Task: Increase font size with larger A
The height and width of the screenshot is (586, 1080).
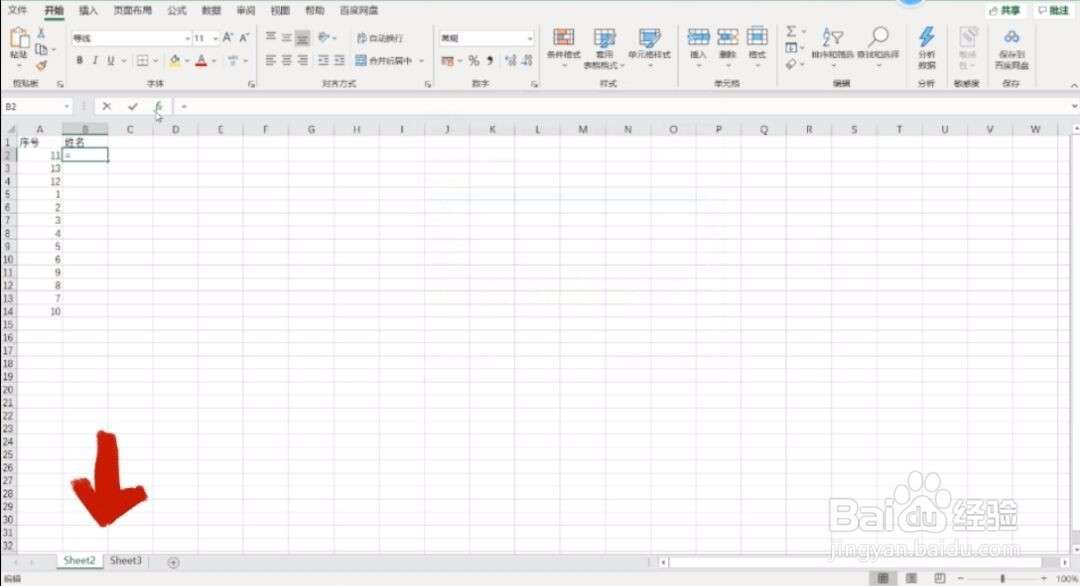Action: tap(227, 38)
